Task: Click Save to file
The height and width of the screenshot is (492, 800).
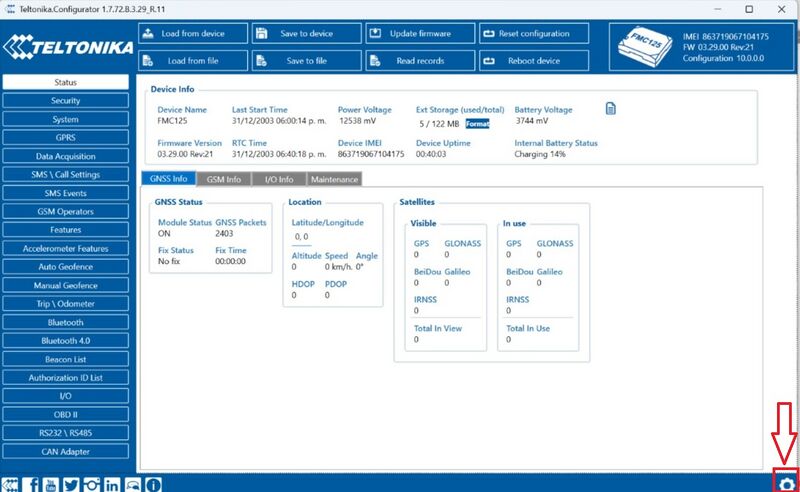Action: 307,61
